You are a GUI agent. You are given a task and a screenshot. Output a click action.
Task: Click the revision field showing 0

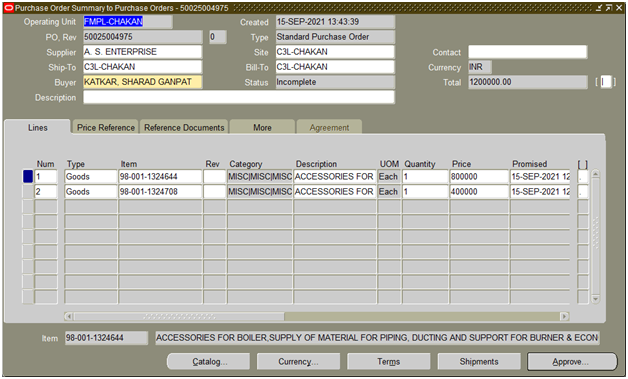[x=217, y=37]
